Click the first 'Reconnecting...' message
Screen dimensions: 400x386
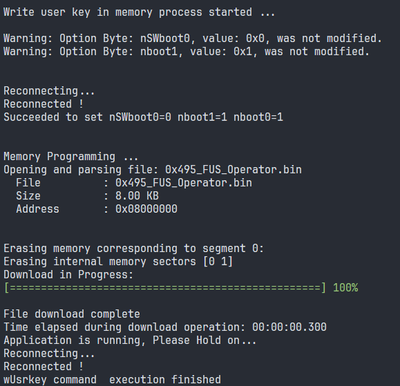click(x=49, y=91)
